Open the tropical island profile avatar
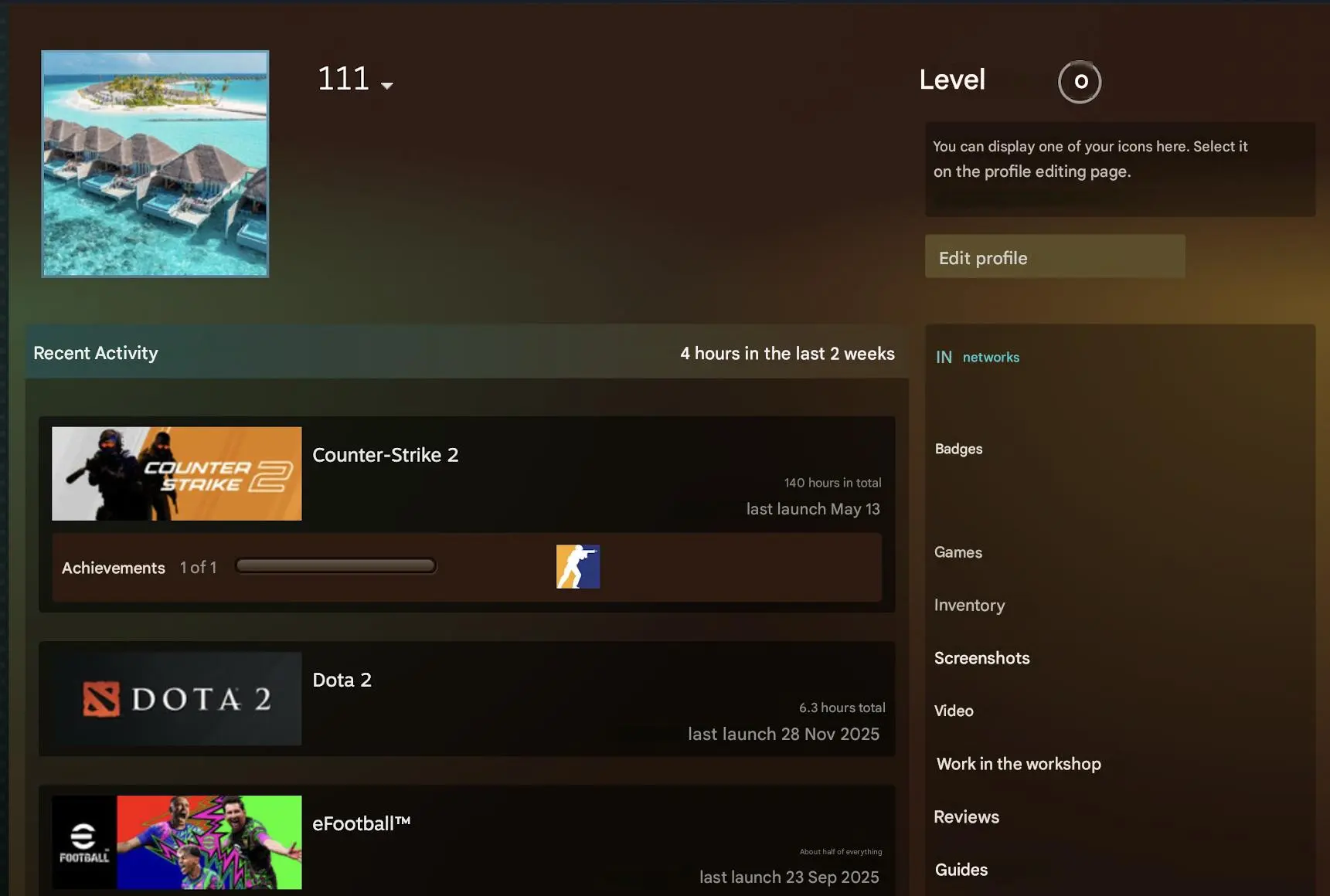 click(x=155, y=164)
